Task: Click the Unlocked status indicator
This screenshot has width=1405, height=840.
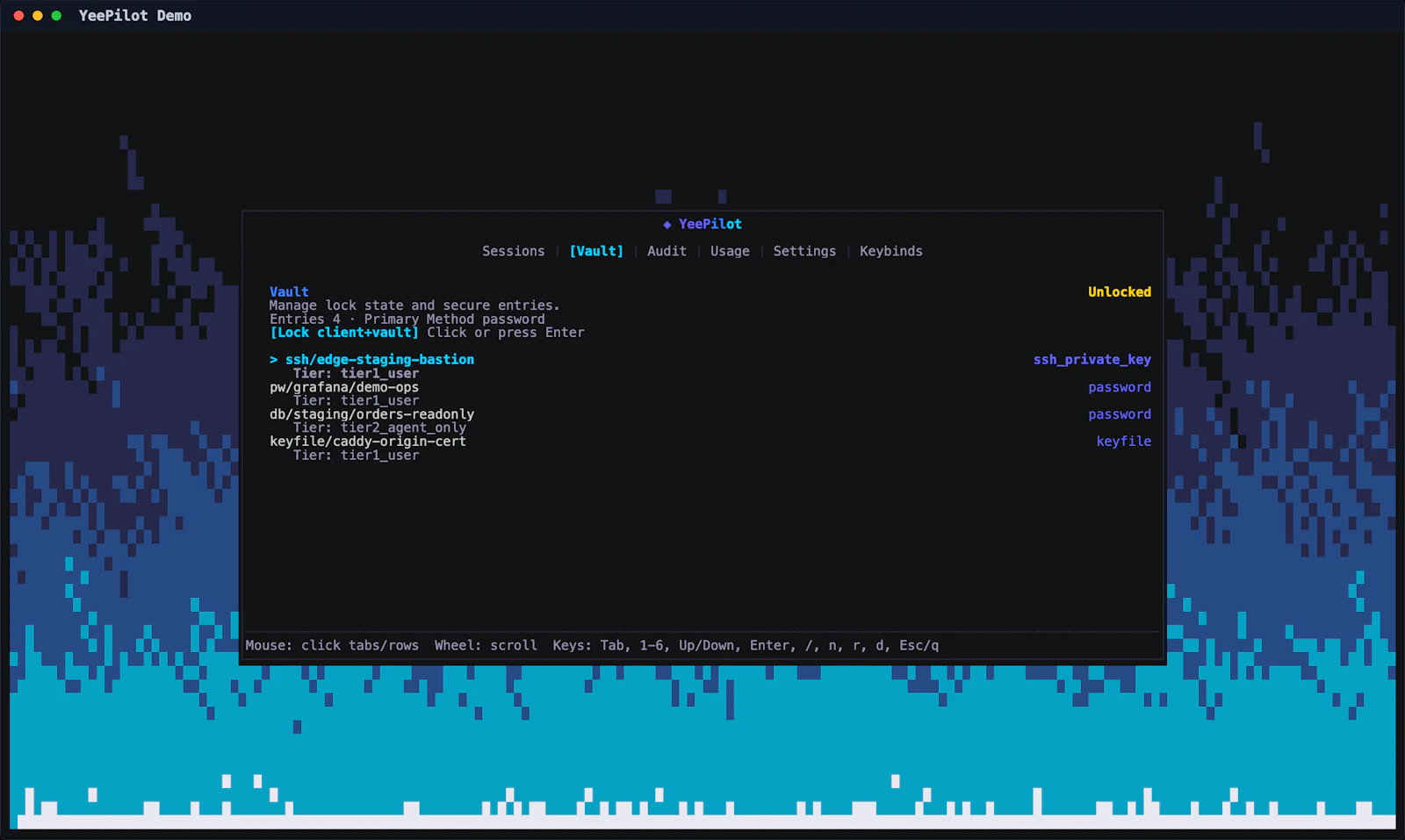Action: (x=1120, y=292)
